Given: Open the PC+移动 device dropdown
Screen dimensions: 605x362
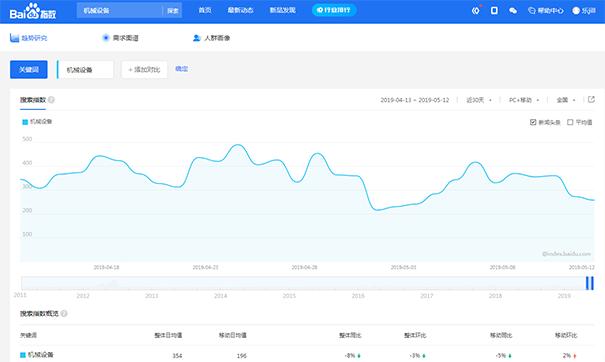Looking at the screenshot, I should point(524,100).
